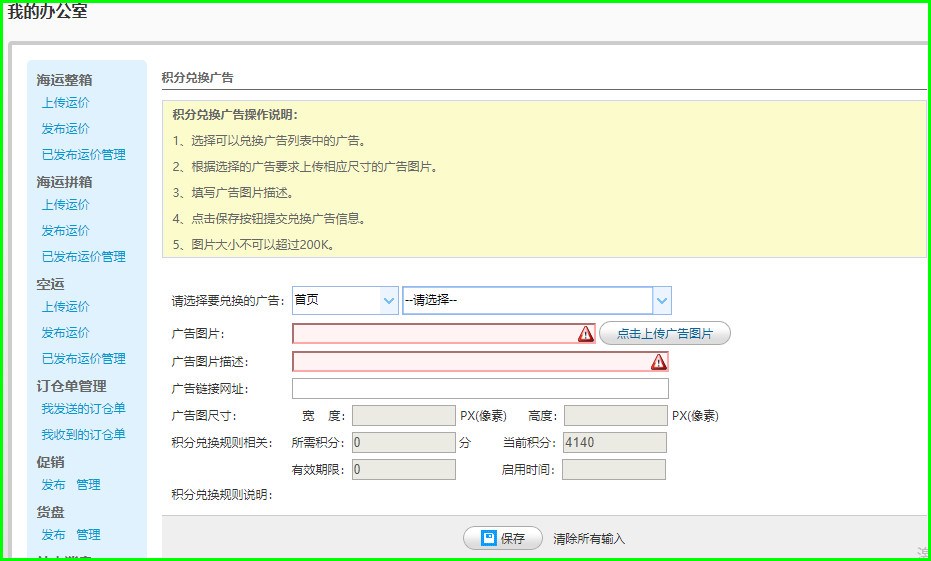Open 已发布运价管理 under 空运
The width and height of the screenshot is (931, 561).
click(x=83, y=358)
